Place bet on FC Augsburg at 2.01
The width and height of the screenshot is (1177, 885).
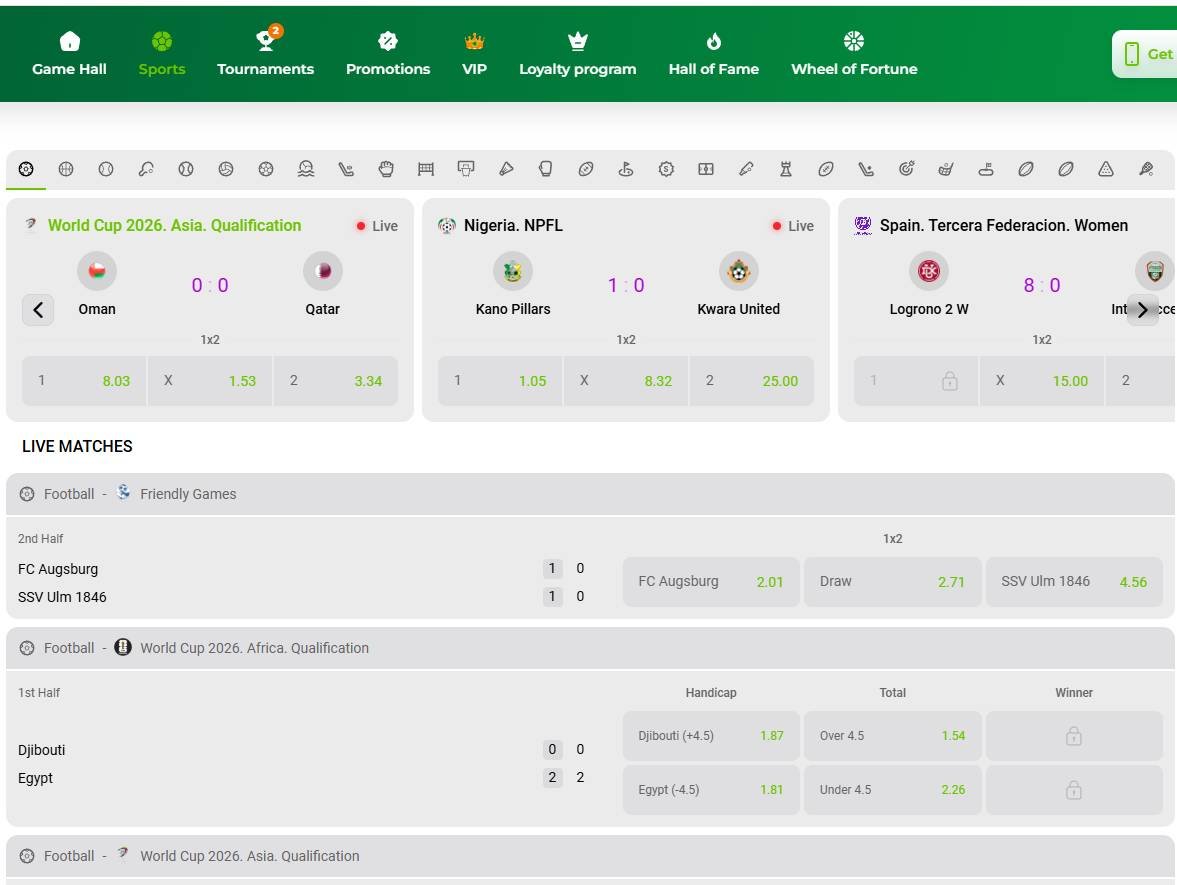pyautogui.click(x=710, y=581)
